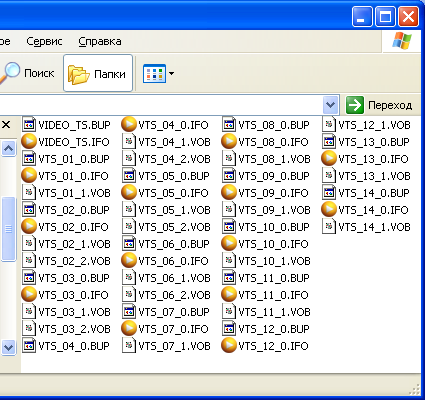Click the Переход go button

click(379, 105)
